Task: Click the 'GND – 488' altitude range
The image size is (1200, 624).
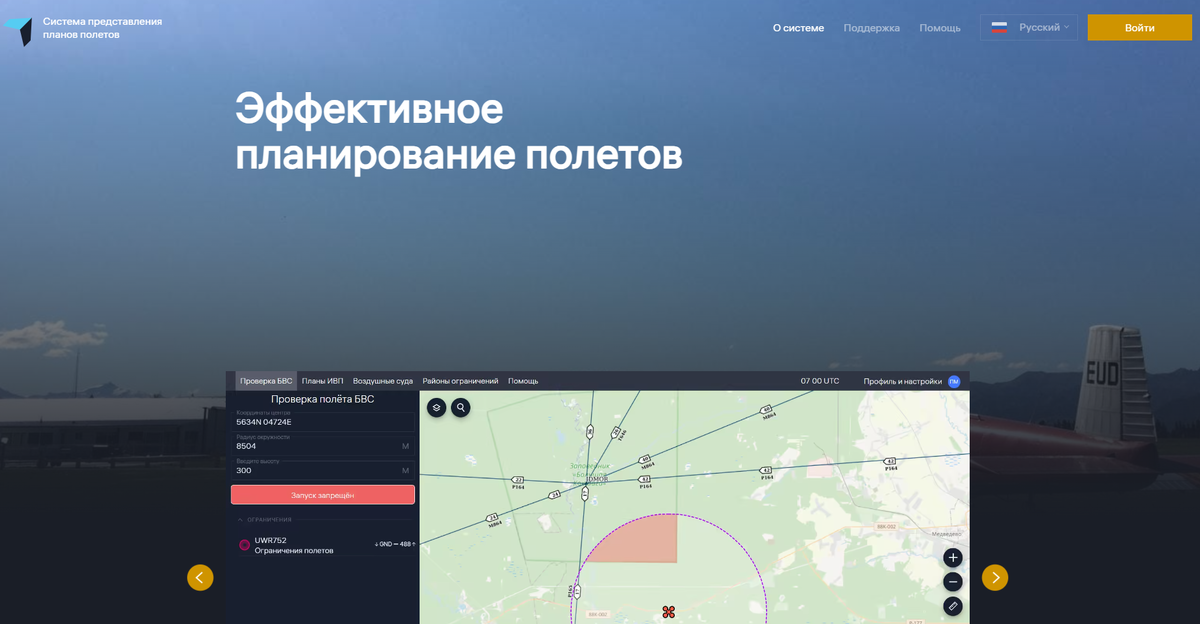Action: [395, 544]
